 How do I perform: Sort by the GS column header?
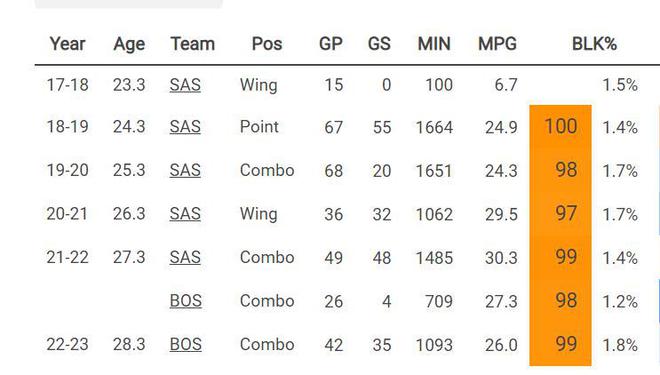(x=379, y=44)
